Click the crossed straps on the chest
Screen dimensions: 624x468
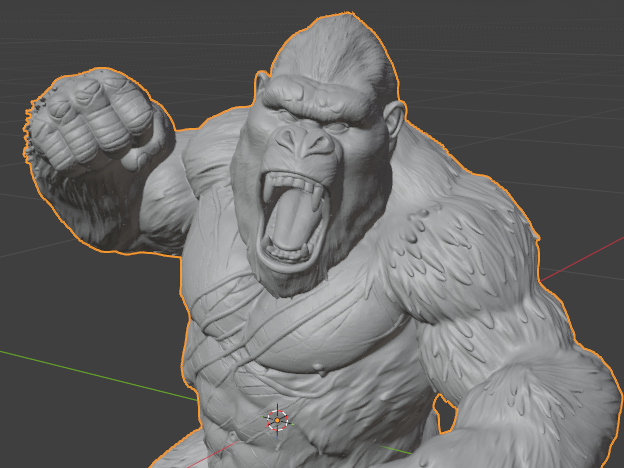[223, 318]
